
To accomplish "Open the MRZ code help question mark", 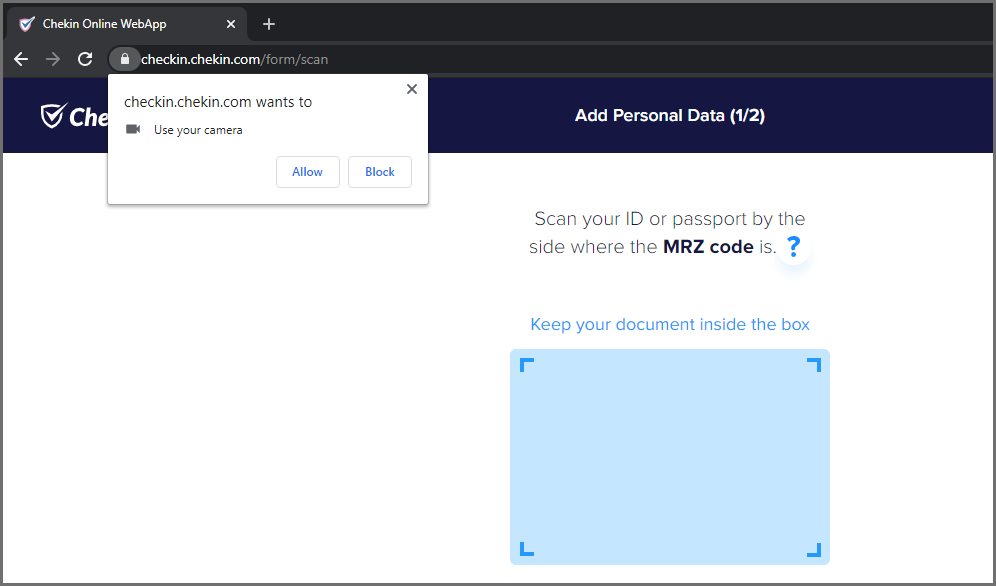I will tap(794, 246).
